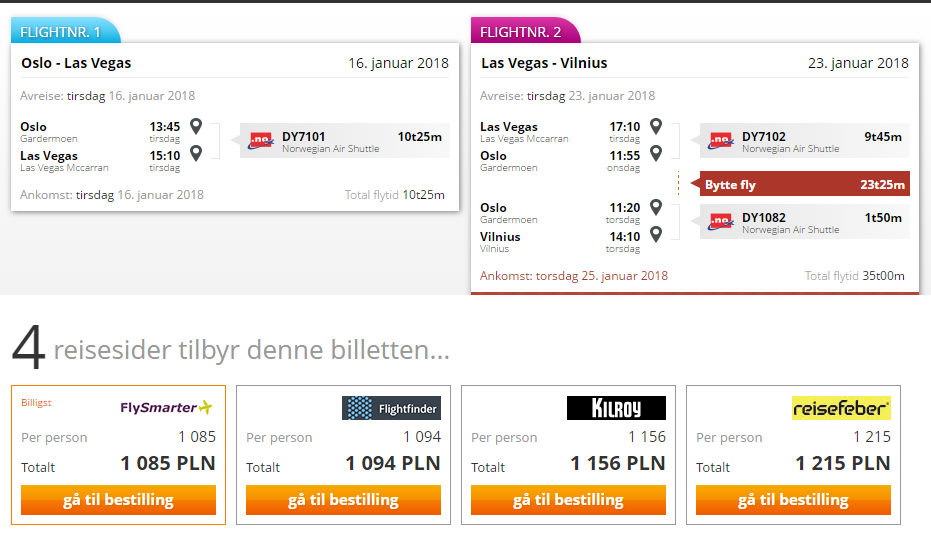This screenshot has width=931, height=537.
Task: Open the Flightfinder logo
Action: tap(391, 408)
